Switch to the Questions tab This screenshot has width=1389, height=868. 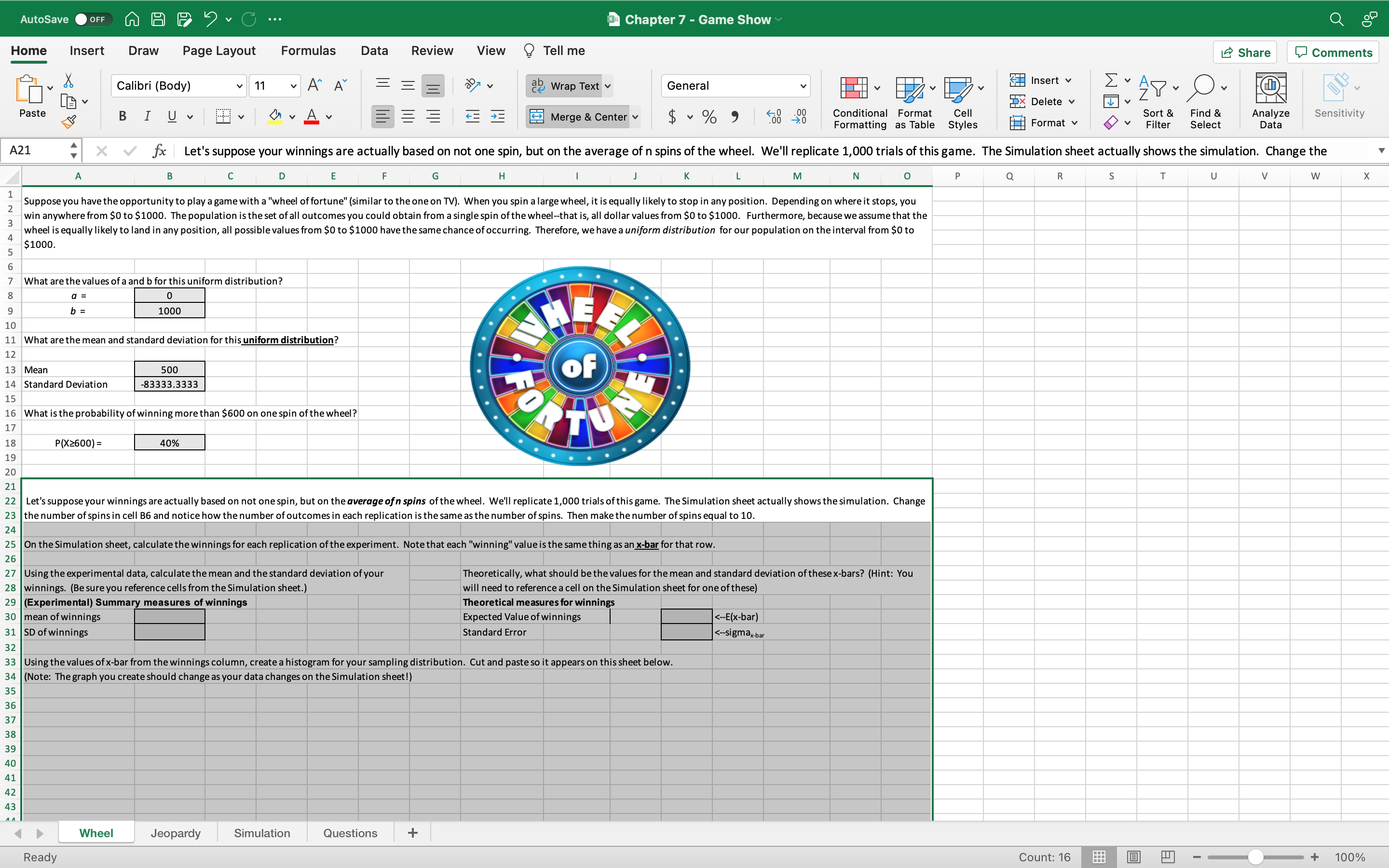350,833
